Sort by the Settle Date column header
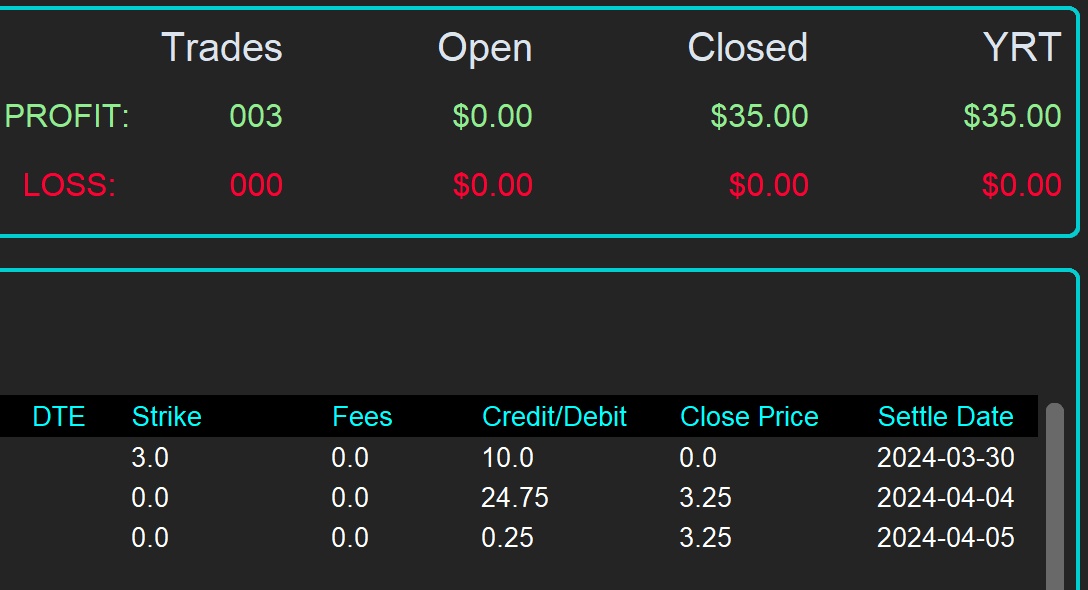The height and width of the screenshot is (590, 1088). pos(945,416)
